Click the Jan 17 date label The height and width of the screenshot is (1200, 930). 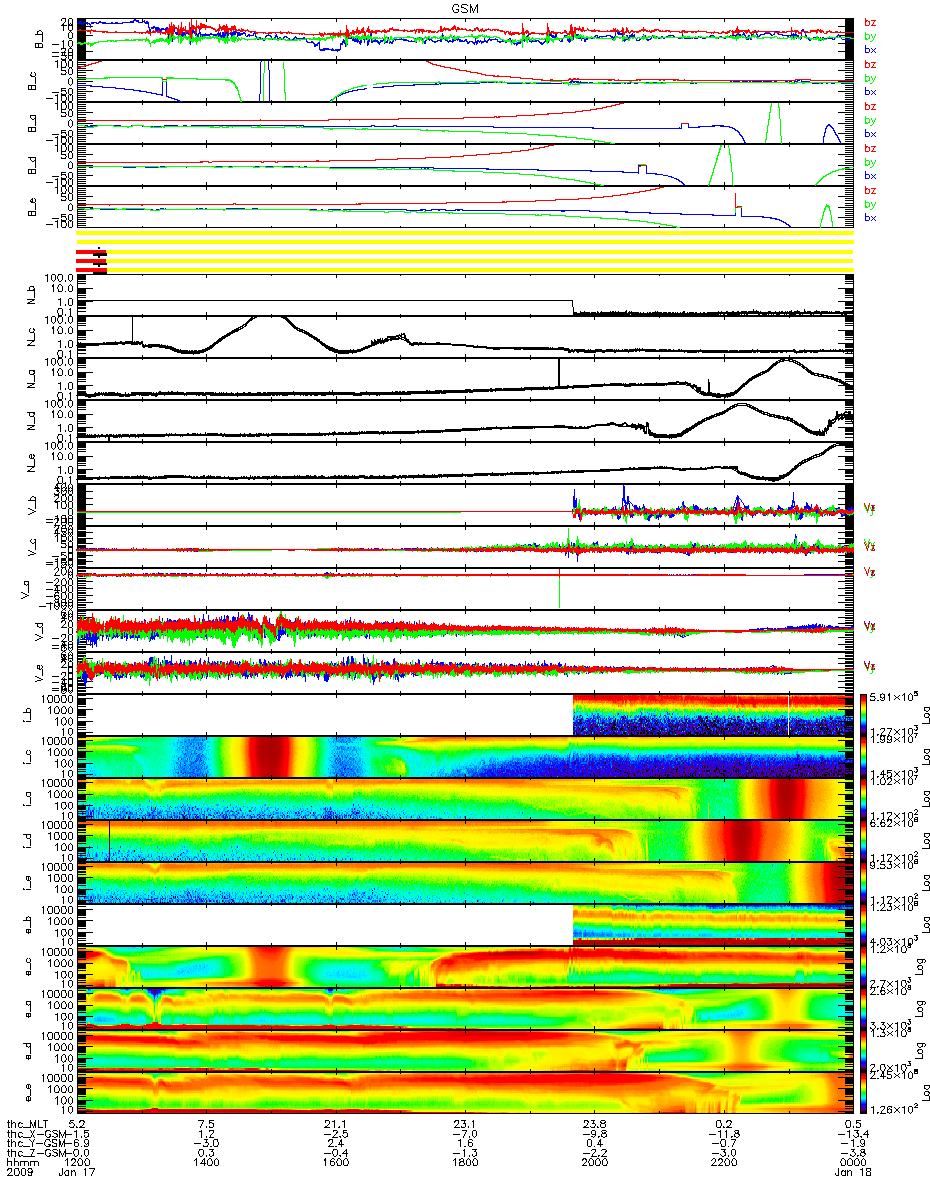click(78, 1174)
